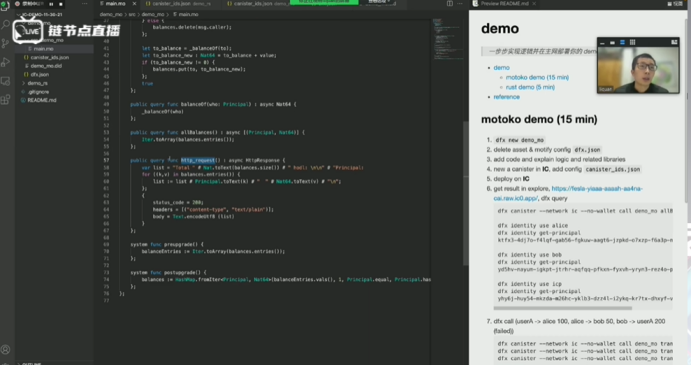Select gallery grid icon on webcam overlay
Viewport: 692px width, 365px height.
coord(632,42)
